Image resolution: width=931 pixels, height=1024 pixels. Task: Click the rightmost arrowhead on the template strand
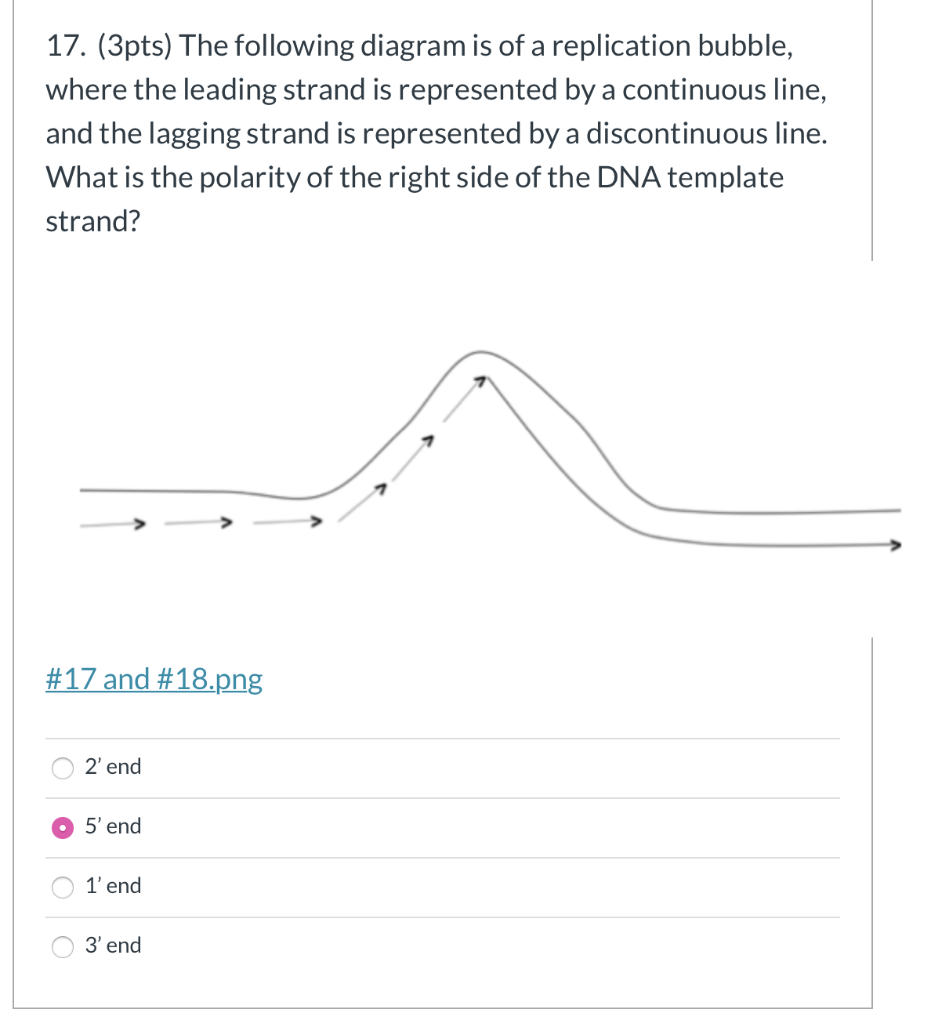(897, 546)
